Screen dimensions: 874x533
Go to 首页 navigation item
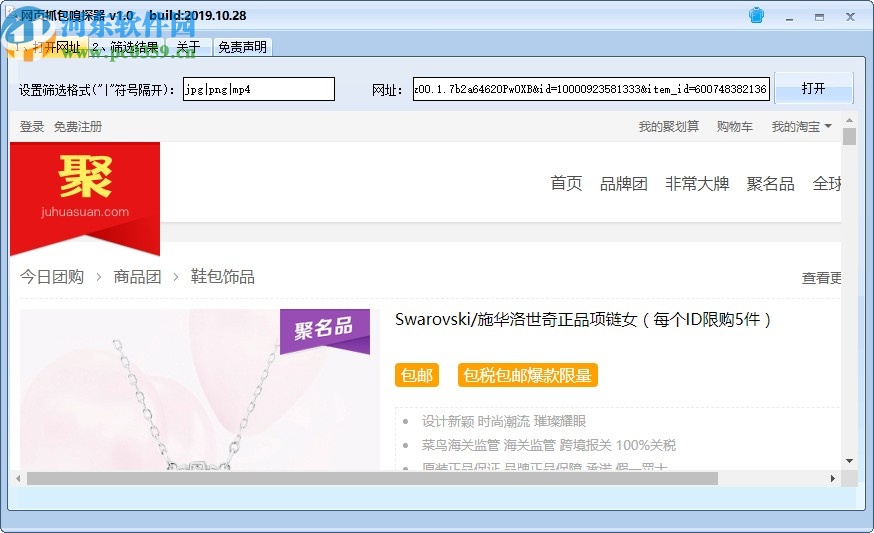(566, 183)
